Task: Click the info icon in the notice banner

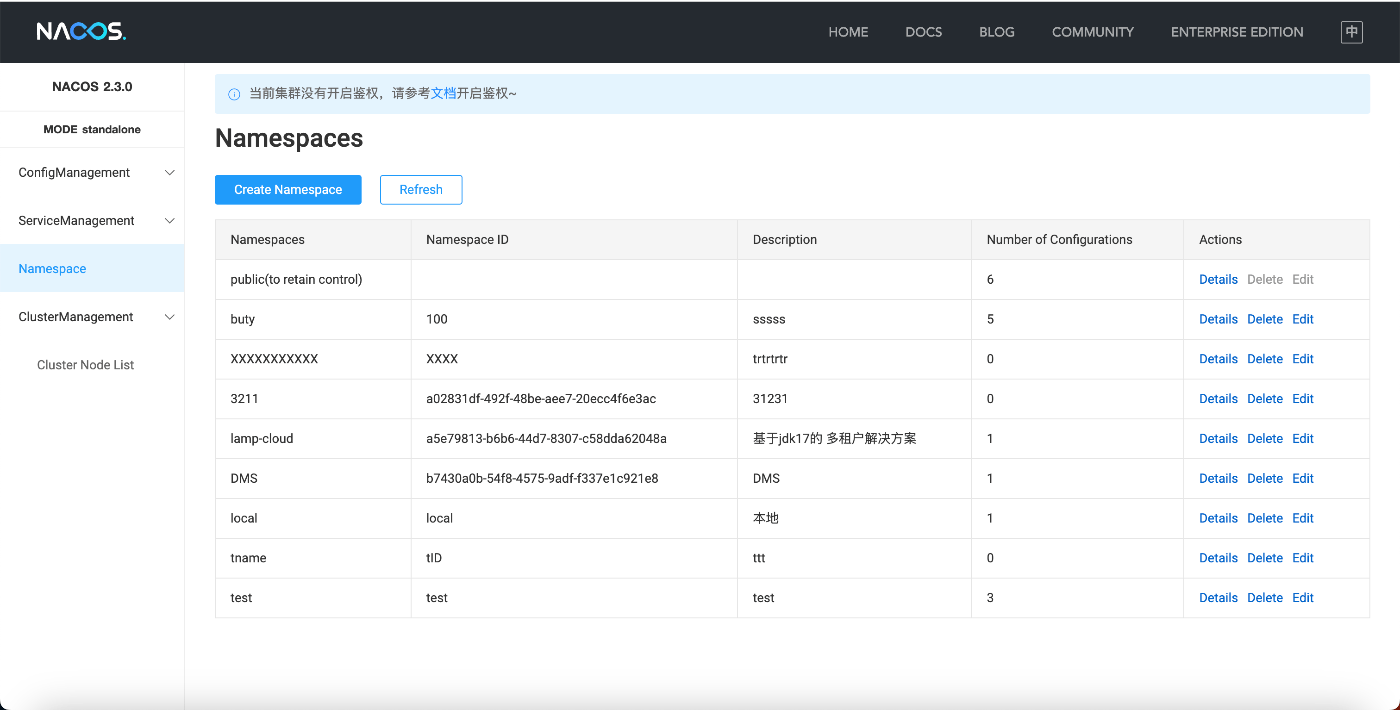Action: tap(234, 94)
